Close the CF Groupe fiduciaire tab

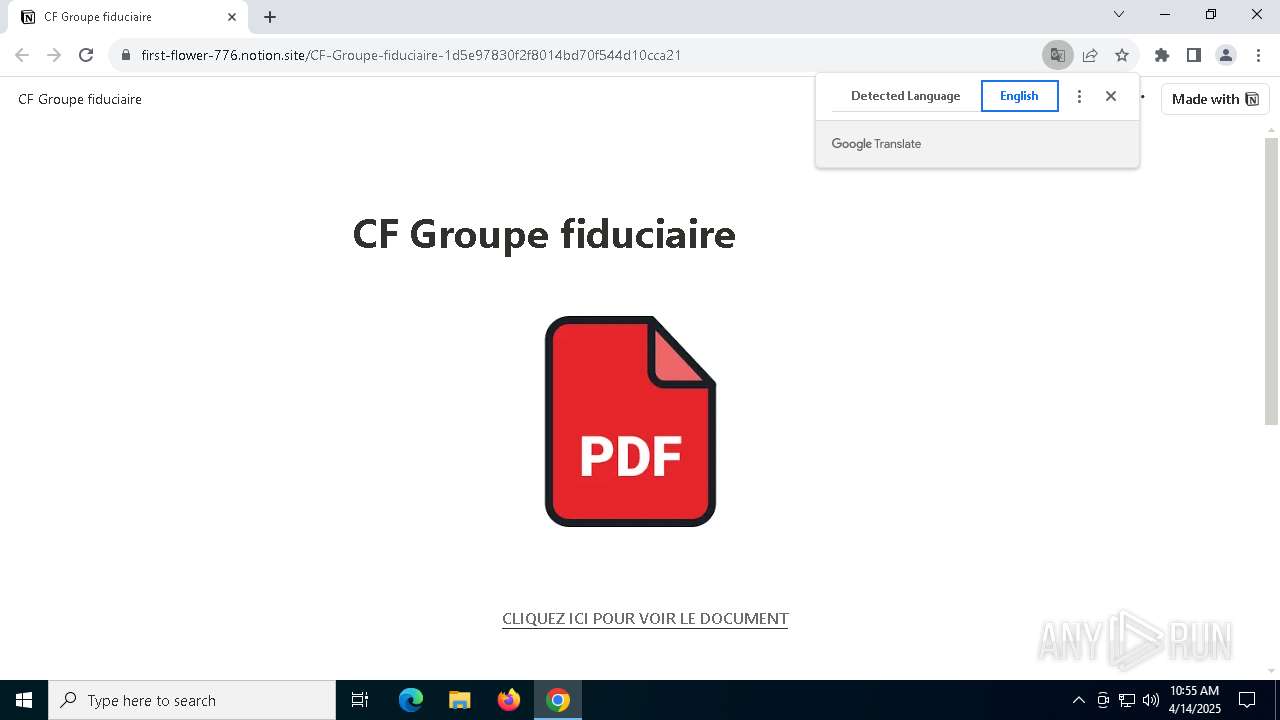coord(232,17)
